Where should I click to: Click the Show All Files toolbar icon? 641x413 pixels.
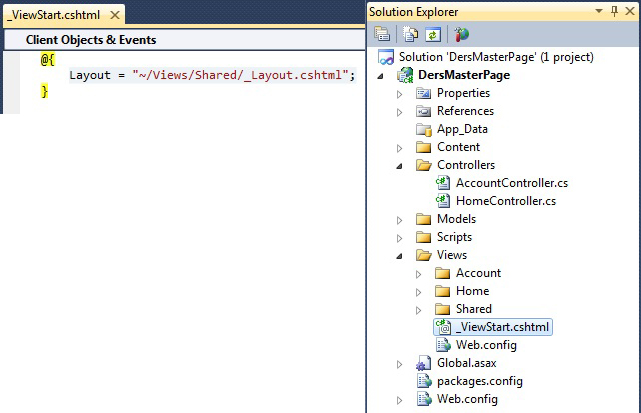(x=410, y=34)
